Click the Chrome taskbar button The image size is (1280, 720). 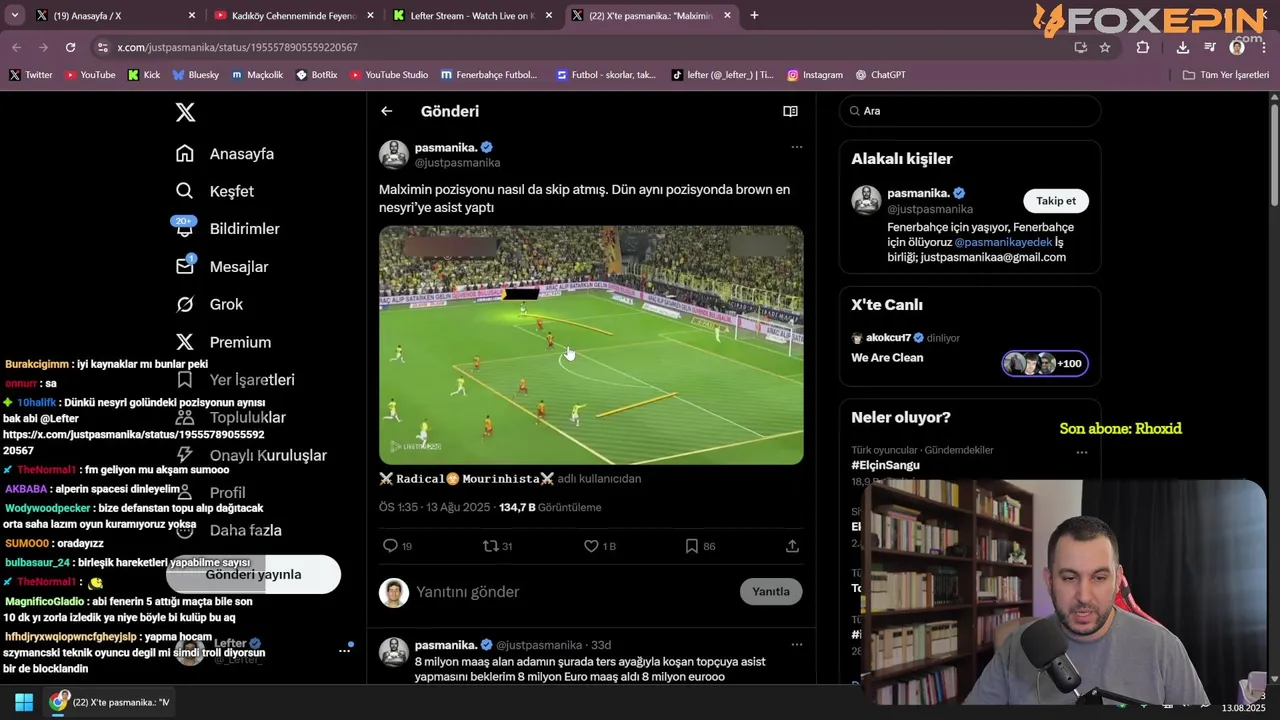pyautogui.click(x=111, y=702)
